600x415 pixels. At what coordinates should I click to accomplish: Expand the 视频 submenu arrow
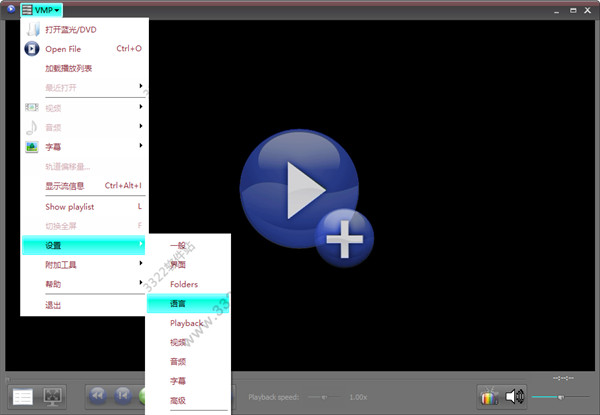click(x=141, y=106)
